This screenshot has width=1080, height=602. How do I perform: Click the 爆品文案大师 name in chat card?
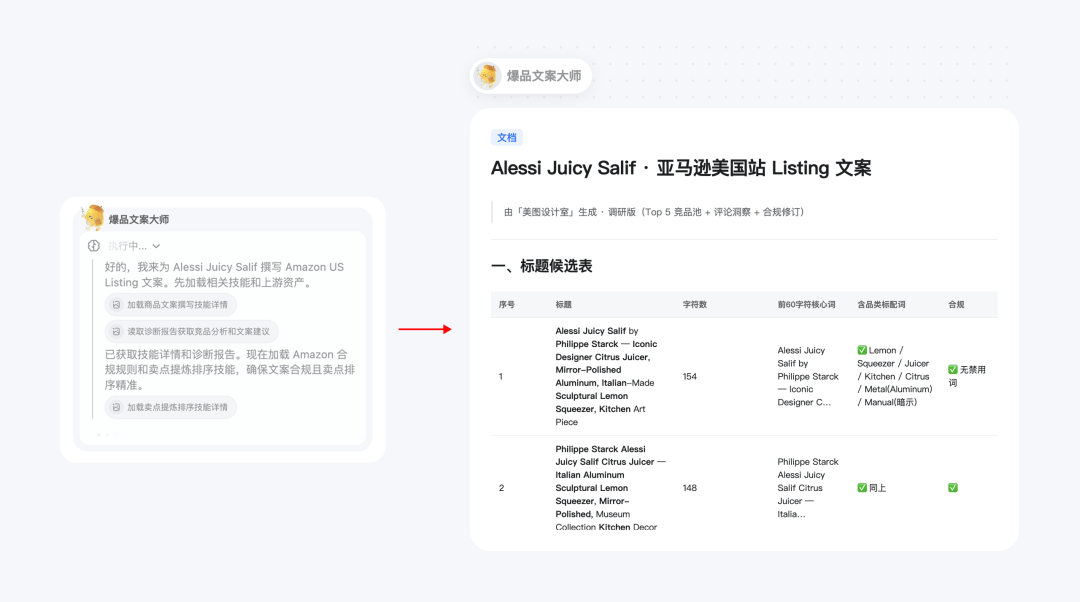[x=138, y=220]
